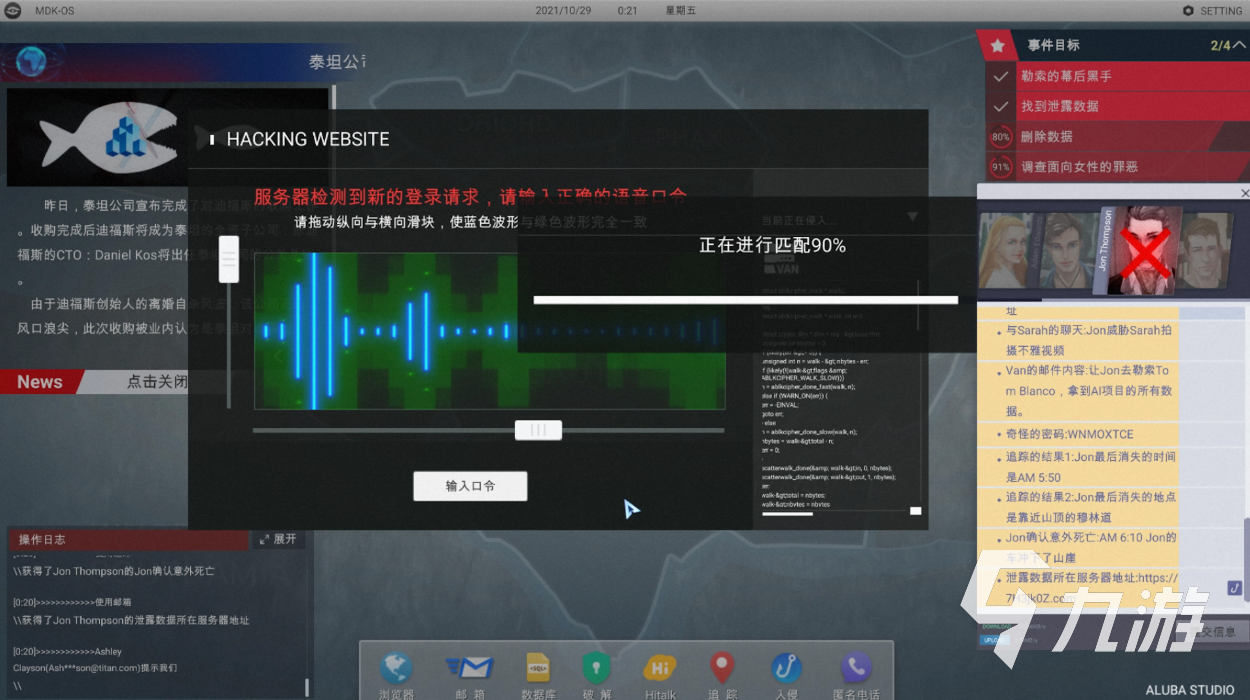Select the blonde woman portrait
The width and height of the screenshot is (1250, 700).
1005,250
